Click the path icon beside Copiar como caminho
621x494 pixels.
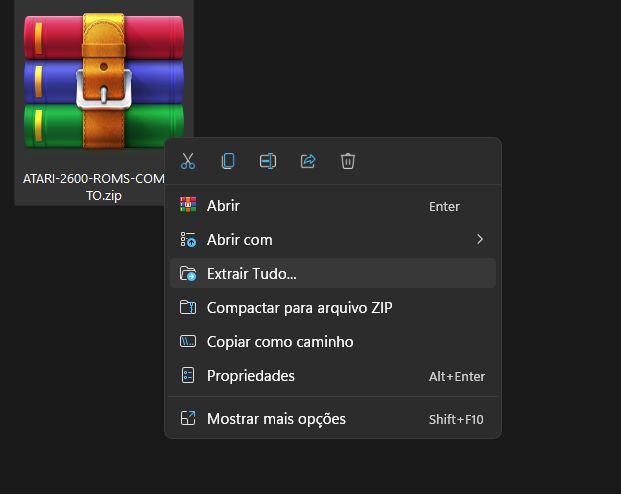(x=188, y=341)
